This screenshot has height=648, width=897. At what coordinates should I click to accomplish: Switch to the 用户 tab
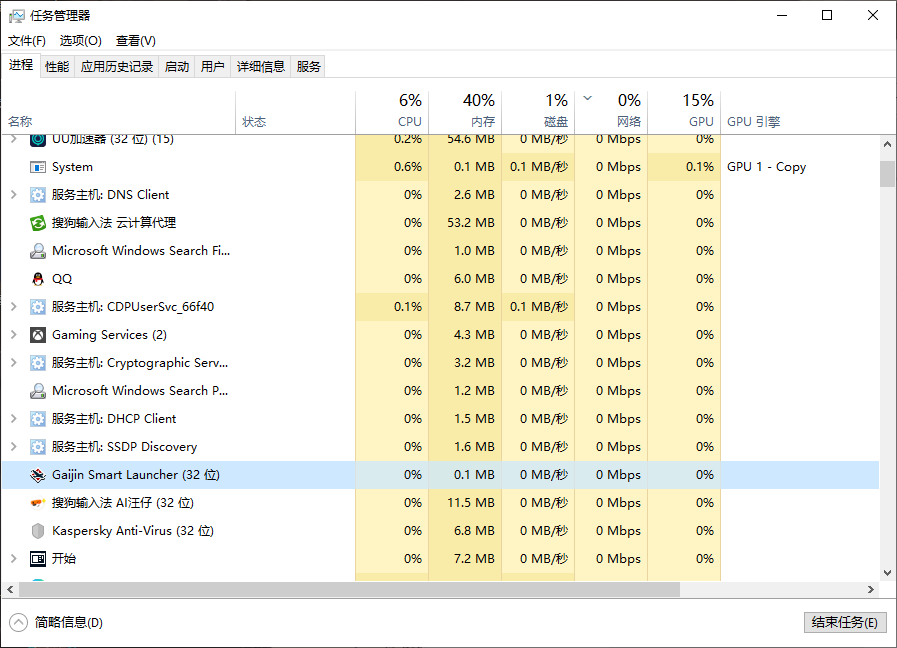coord(212,67)
